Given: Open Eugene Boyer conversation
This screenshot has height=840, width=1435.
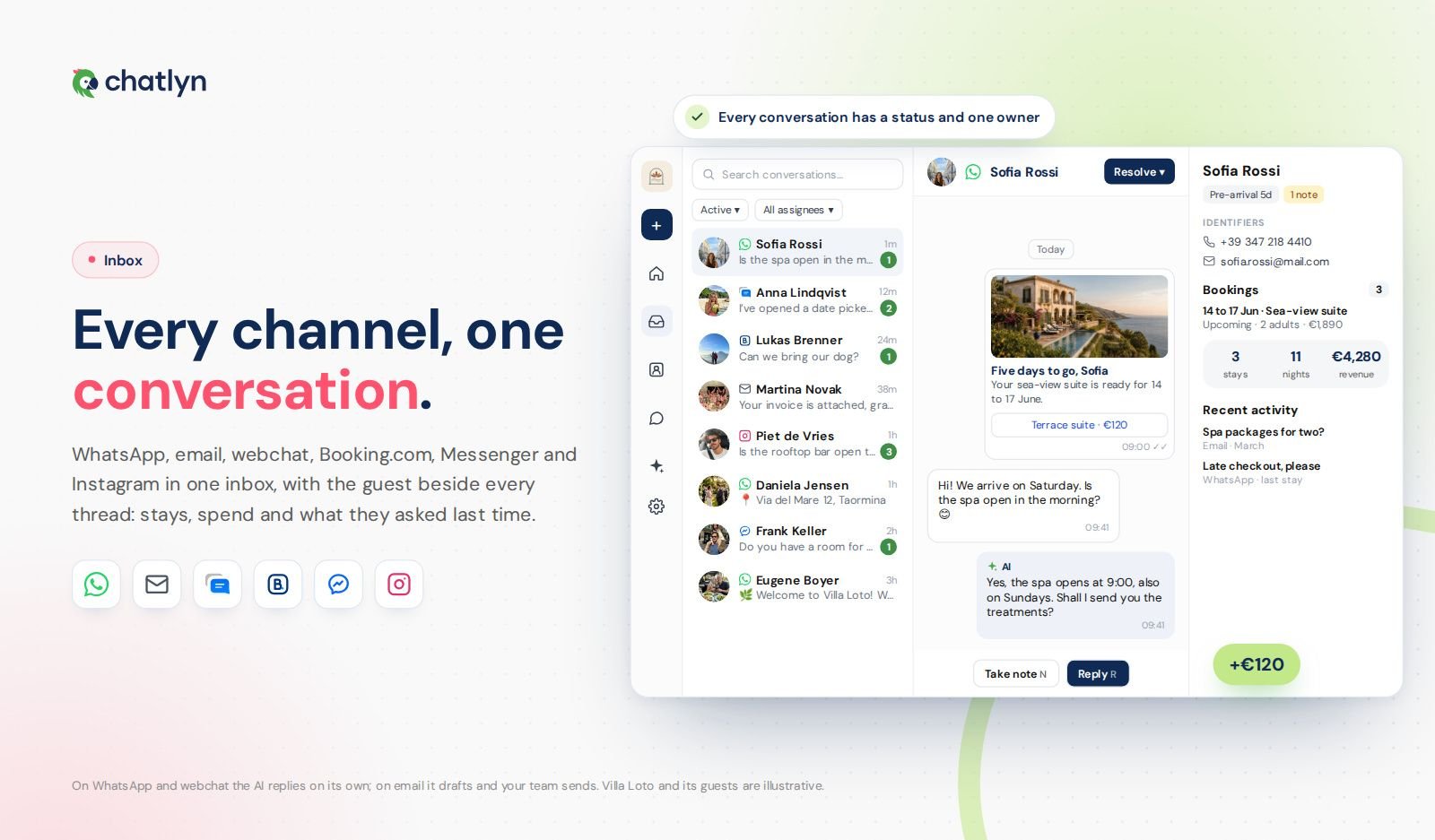Looking at the screenshot, I should [x=797, y=587].
